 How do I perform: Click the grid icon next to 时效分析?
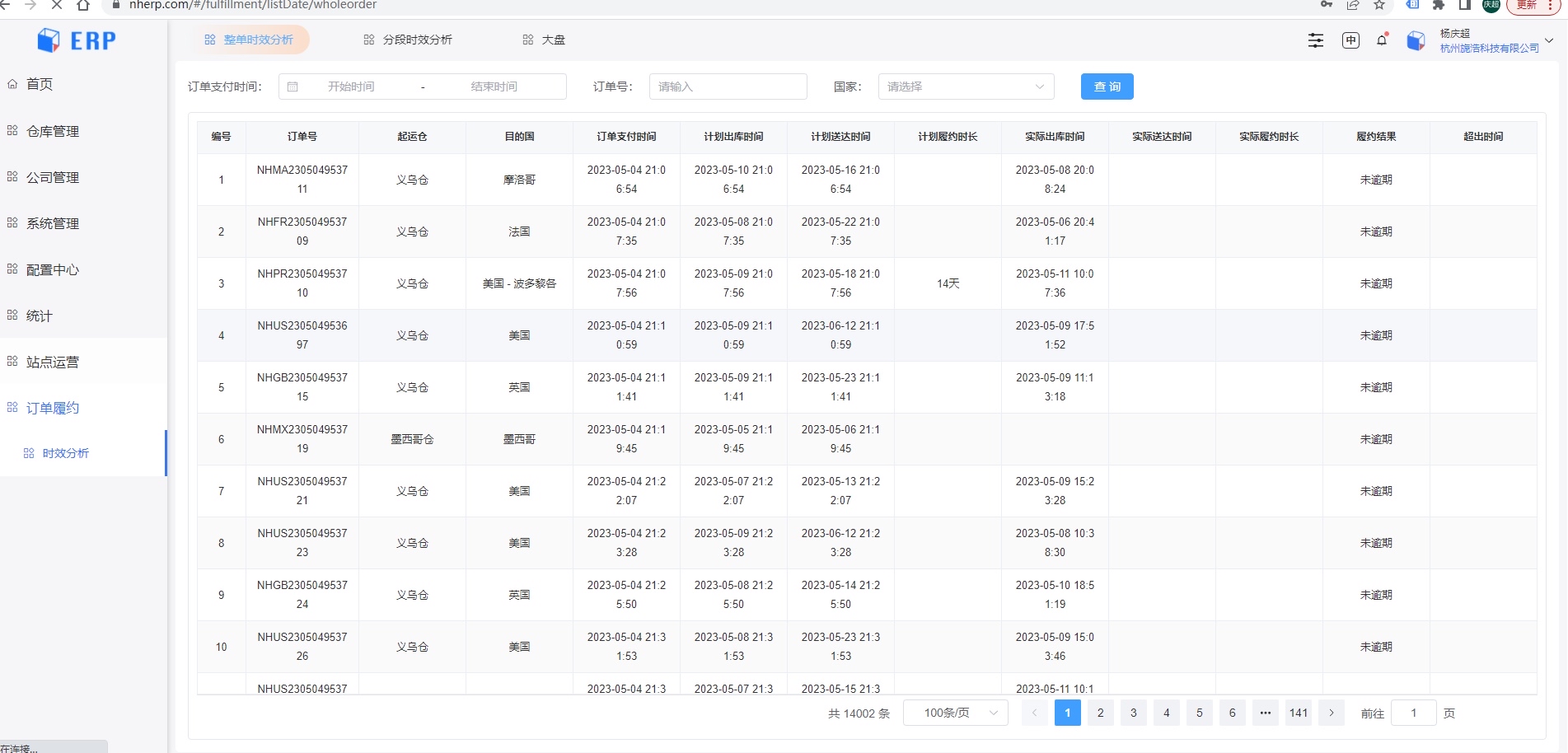click(29, 453)
